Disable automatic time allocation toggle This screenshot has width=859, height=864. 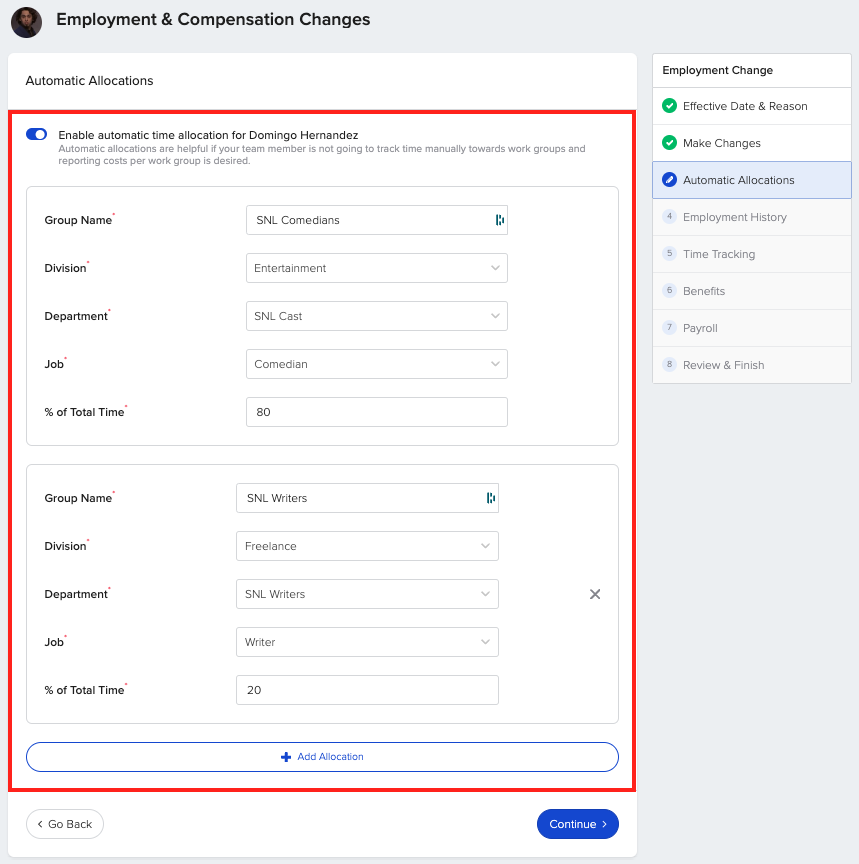(x=37, y=134)
